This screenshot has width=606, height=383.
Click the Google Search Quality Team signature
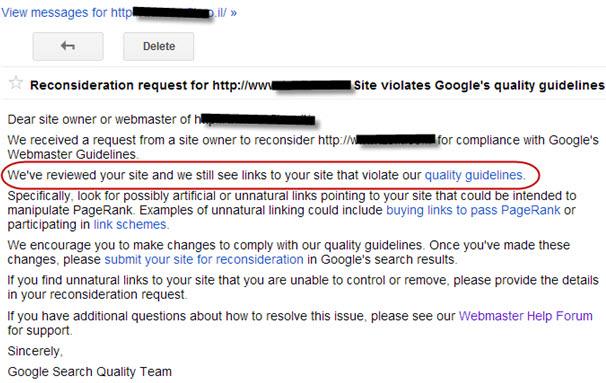[x=90, y=371]
